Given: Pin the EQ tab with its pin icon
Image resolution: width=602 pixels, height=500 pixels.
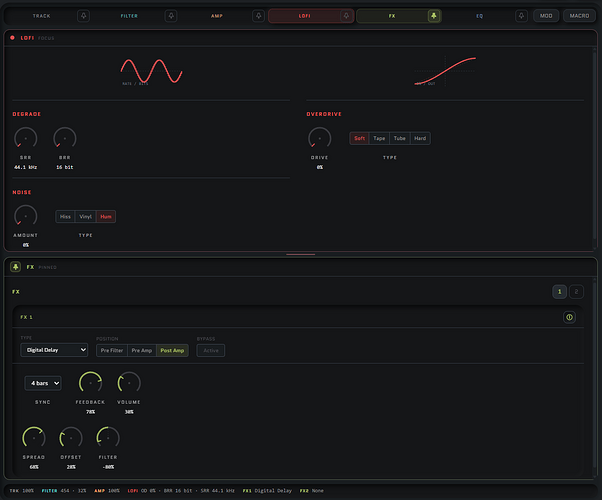Looking at the screenshot, I should click(x=521, y=16).
